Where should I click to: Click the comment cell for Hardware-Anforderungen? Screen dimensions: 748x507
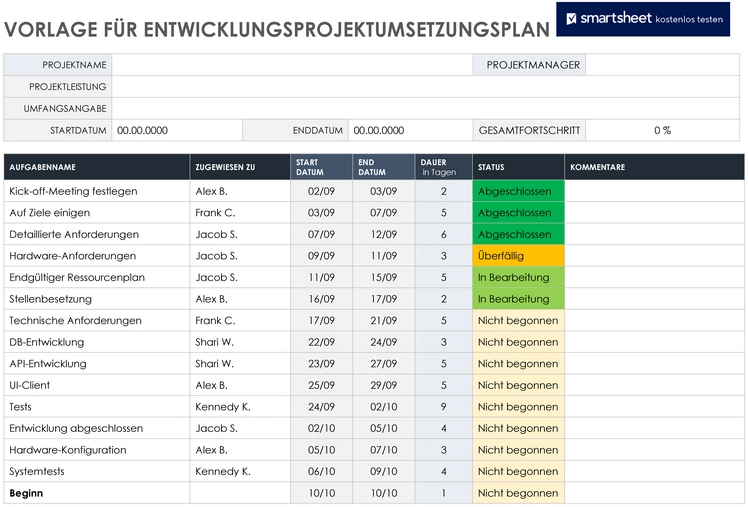654,256
